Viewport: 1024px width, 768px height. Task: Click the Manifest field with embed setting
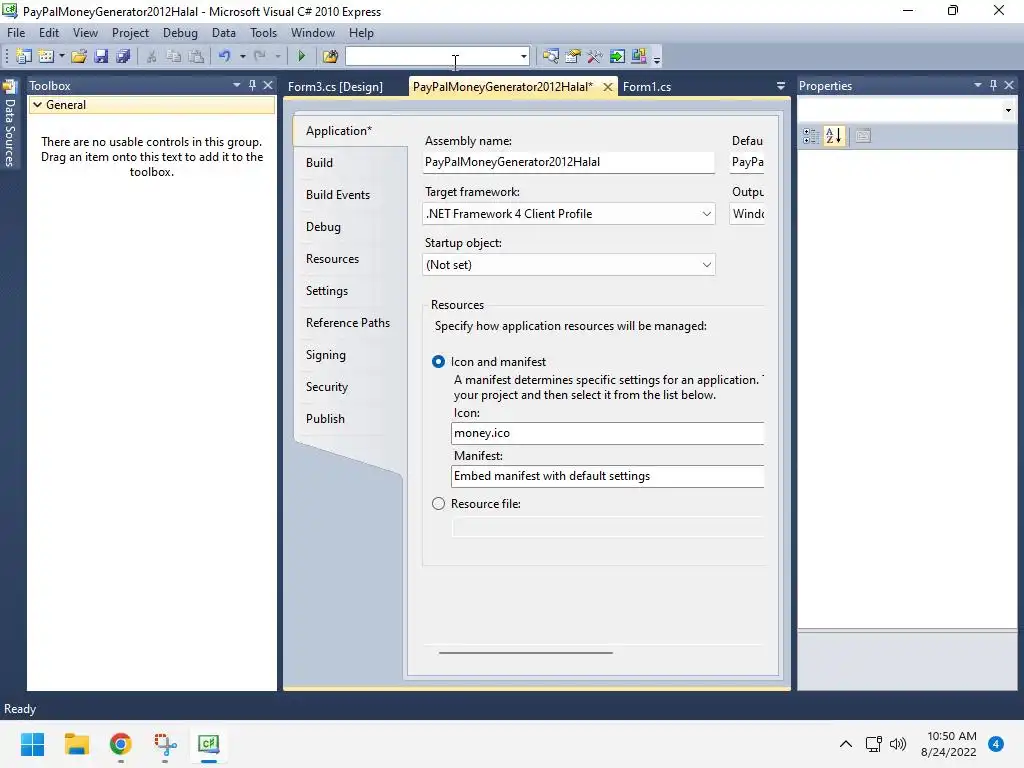(x=607, y=476)
